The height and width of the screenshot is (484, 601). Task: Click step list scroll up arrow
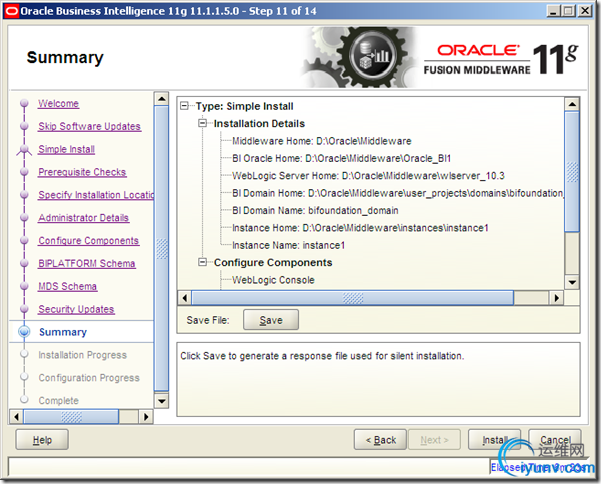[x=161, y=99]
